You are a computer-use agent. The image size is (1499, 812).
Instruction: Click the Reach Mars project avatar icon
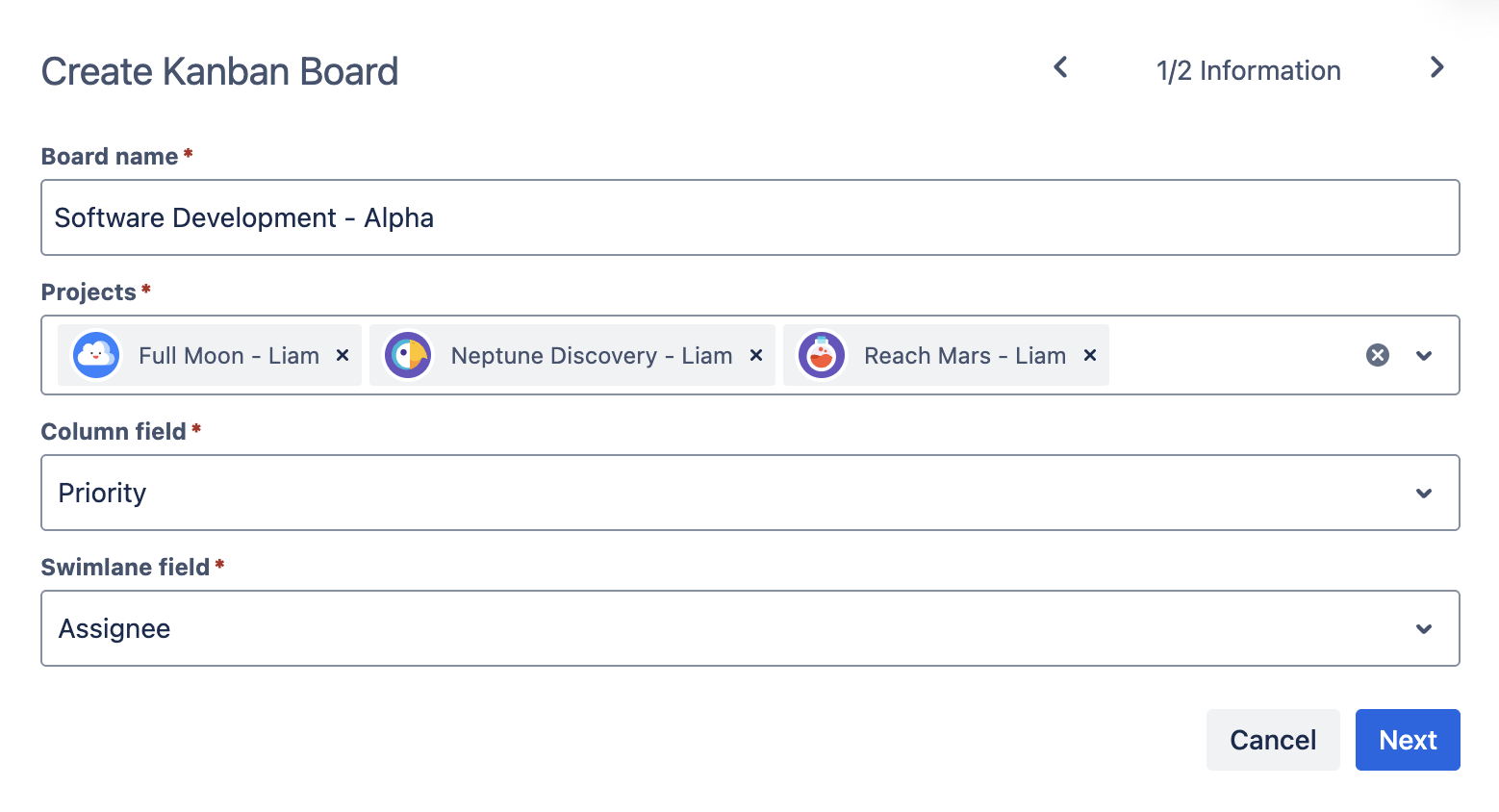822,355
